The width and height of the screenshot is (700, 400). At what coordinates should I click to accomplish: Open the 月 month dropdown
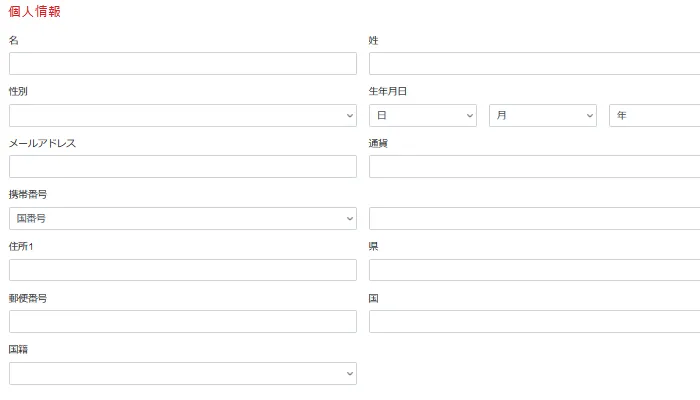coord(542,116)
